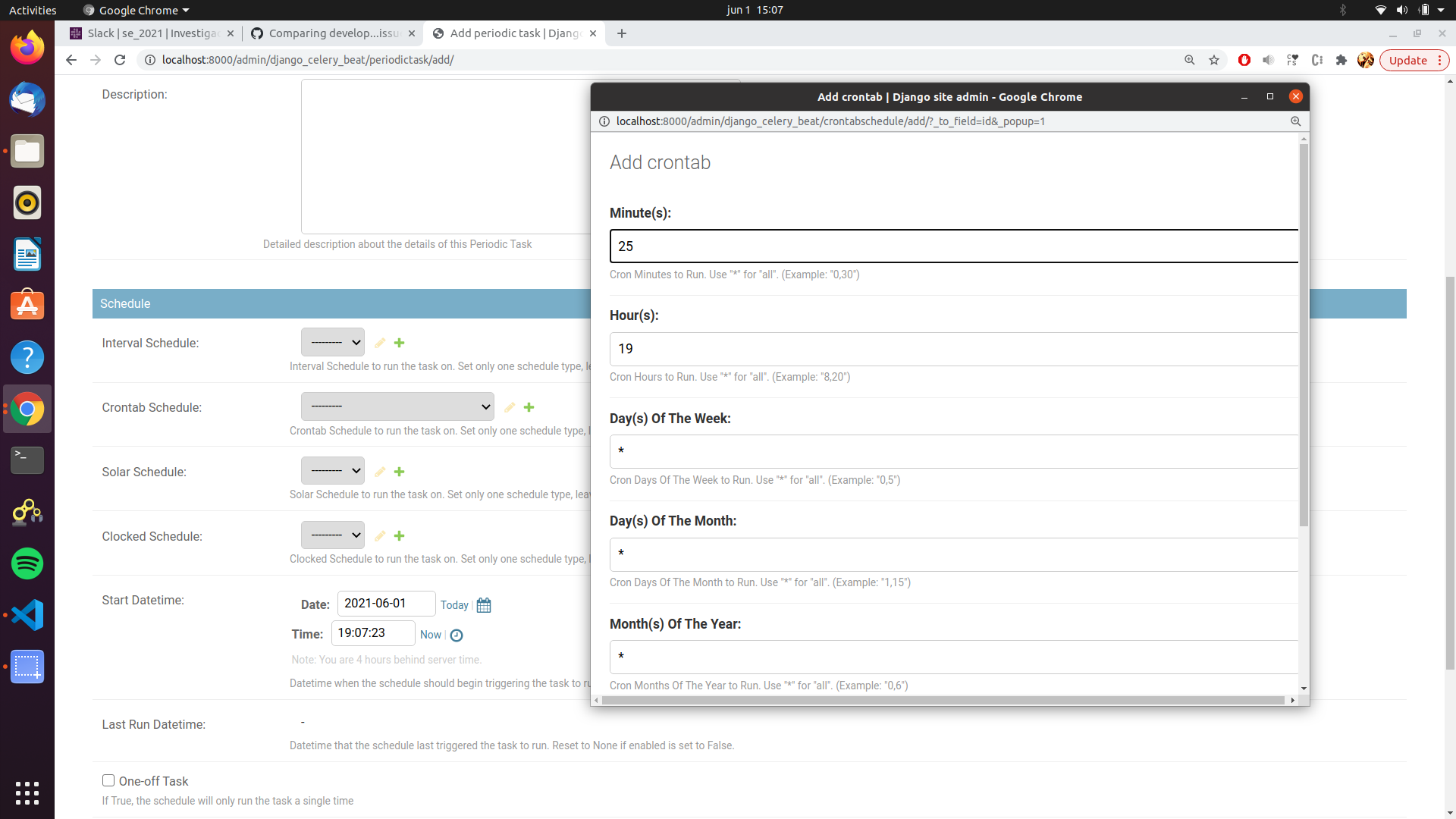Click the Now time shortcut link

pos(430,635)
